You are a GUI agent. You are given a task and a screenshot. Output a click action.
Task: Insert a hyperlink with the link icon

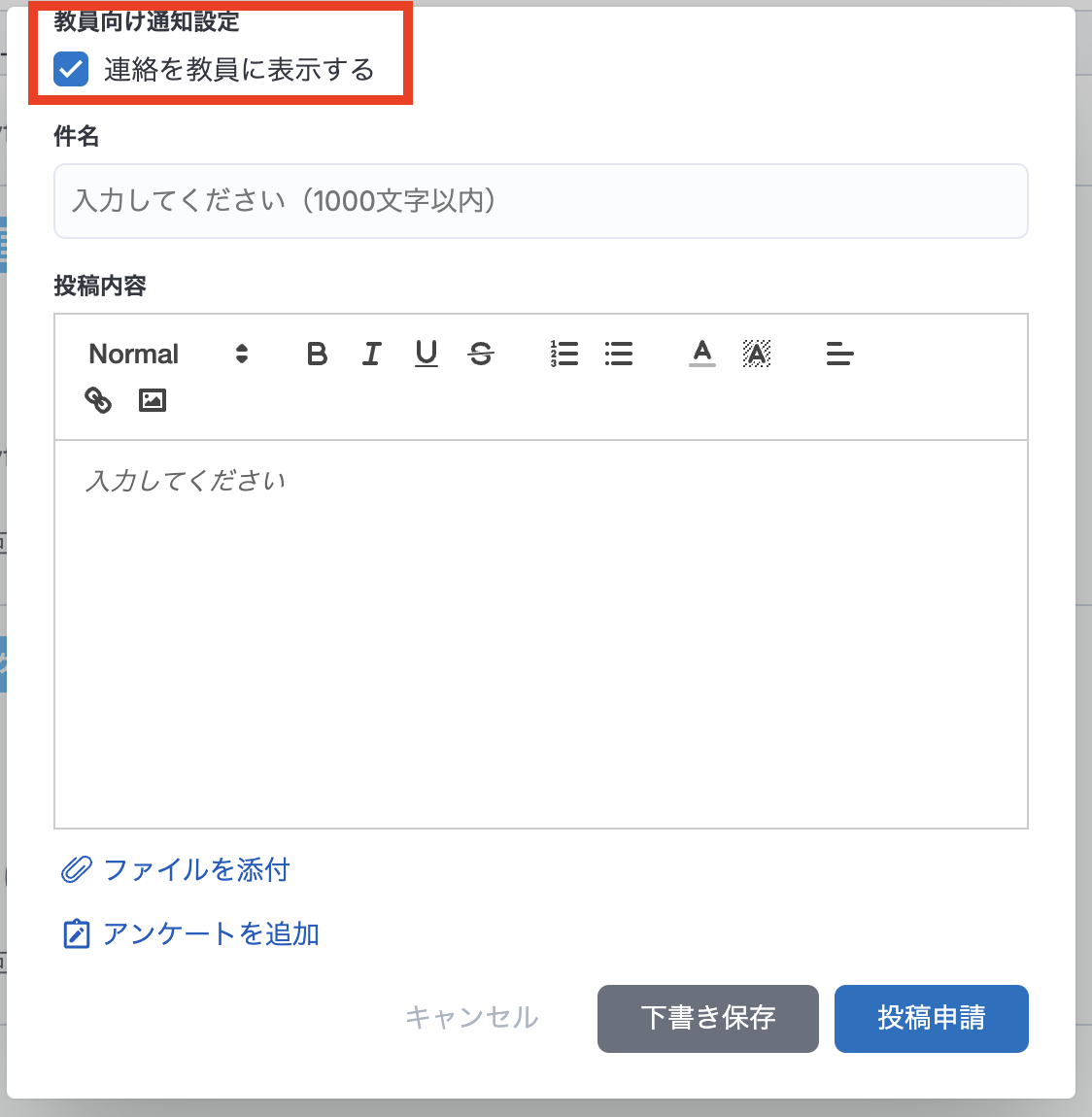98,400
